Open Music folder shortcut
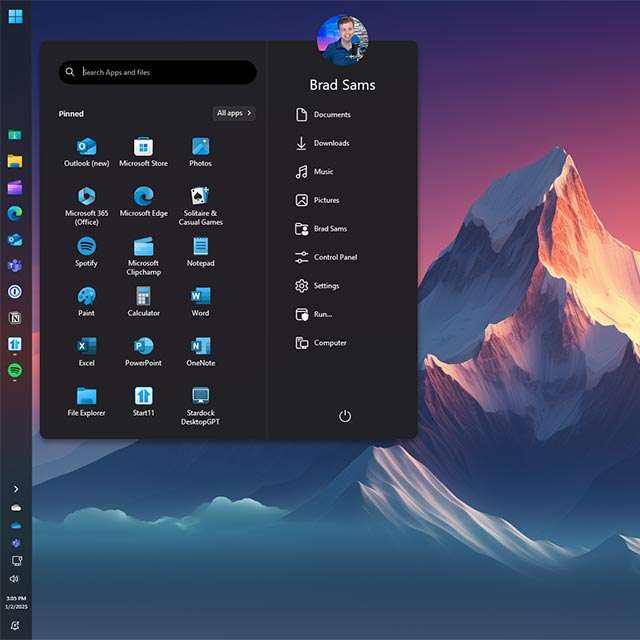 314,172
